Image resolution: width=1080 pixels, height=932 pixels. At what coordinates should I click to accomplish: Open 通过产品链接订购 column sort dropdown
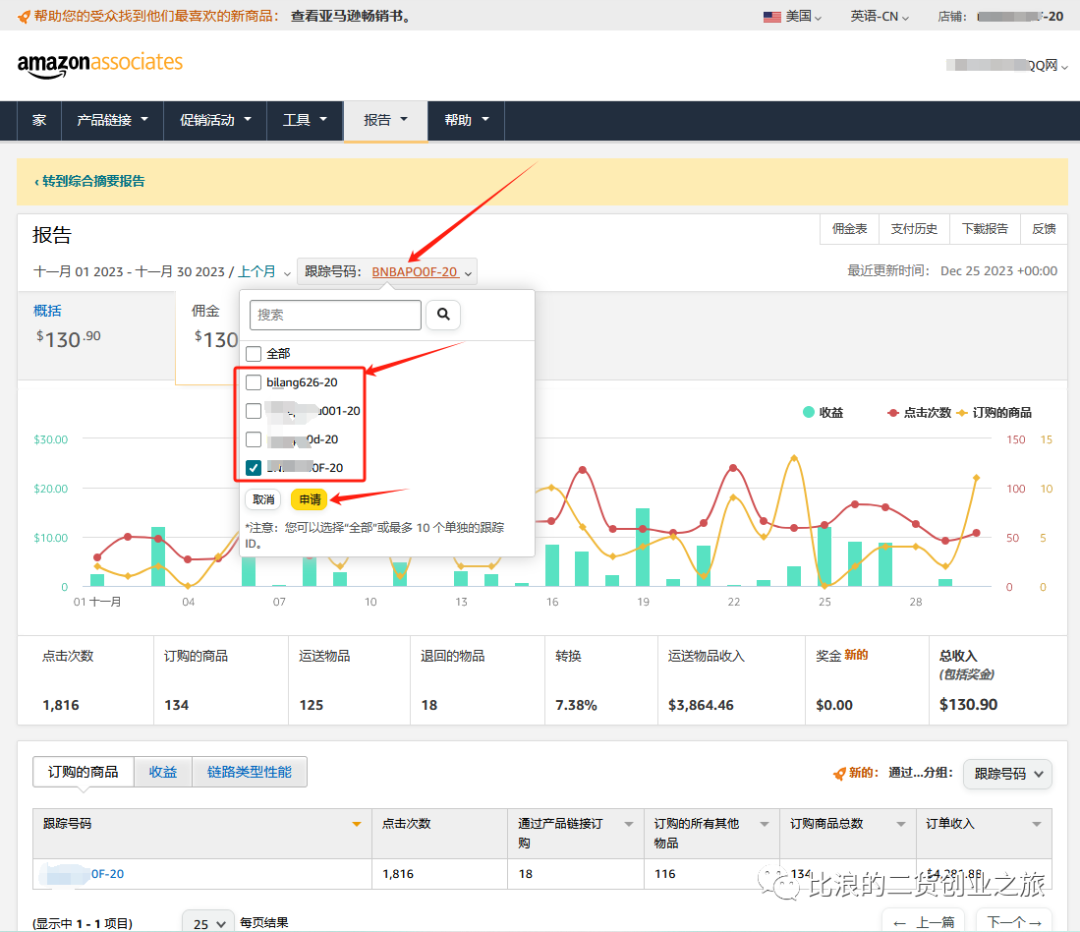pyautogui.click(x=629, y=824)
